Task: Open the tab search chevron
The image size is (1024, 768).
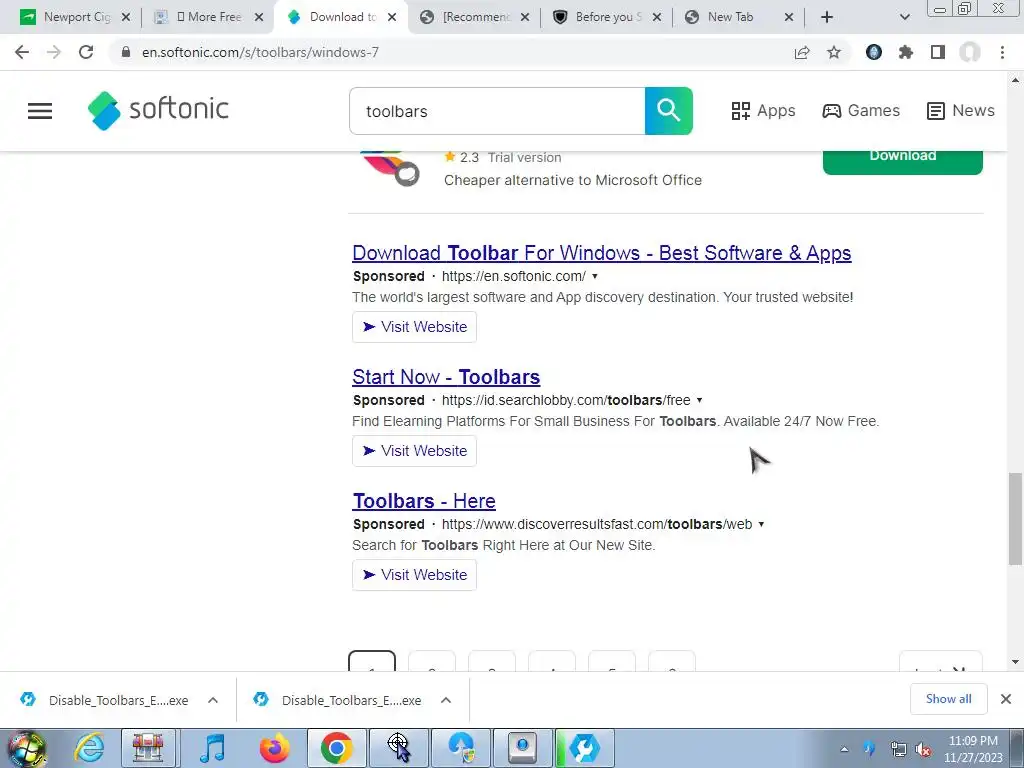Action: (904, 17)
